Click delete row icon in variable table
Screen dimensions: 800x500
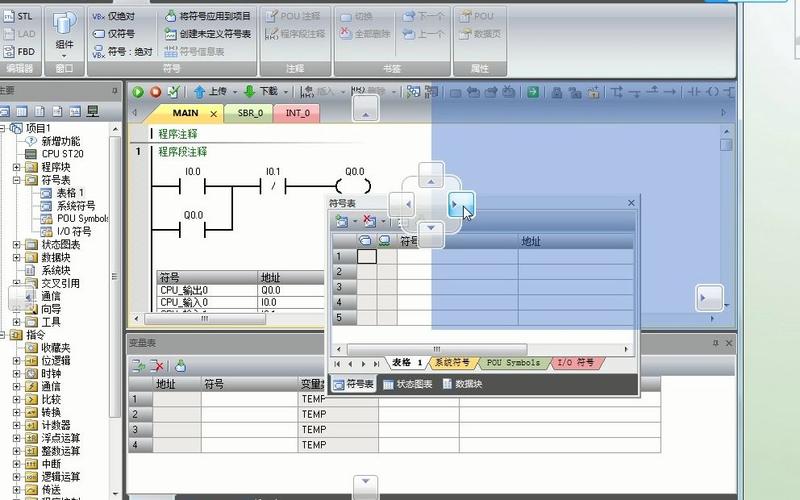tap(157, 366)
